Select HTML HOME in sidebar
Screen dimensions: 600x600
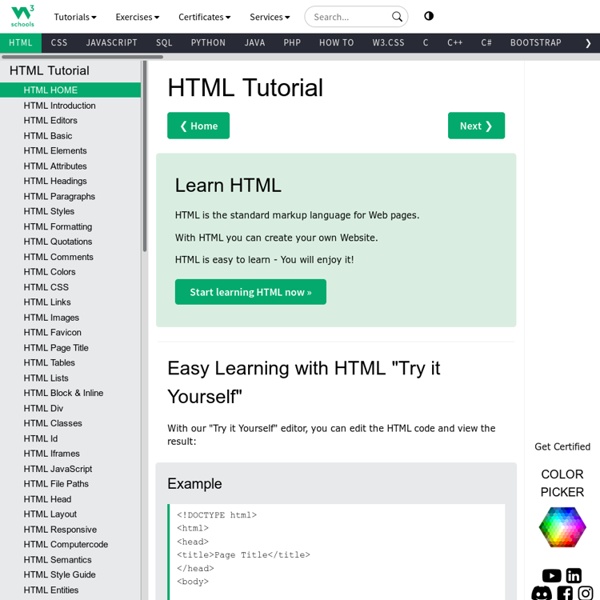[70, 90]
